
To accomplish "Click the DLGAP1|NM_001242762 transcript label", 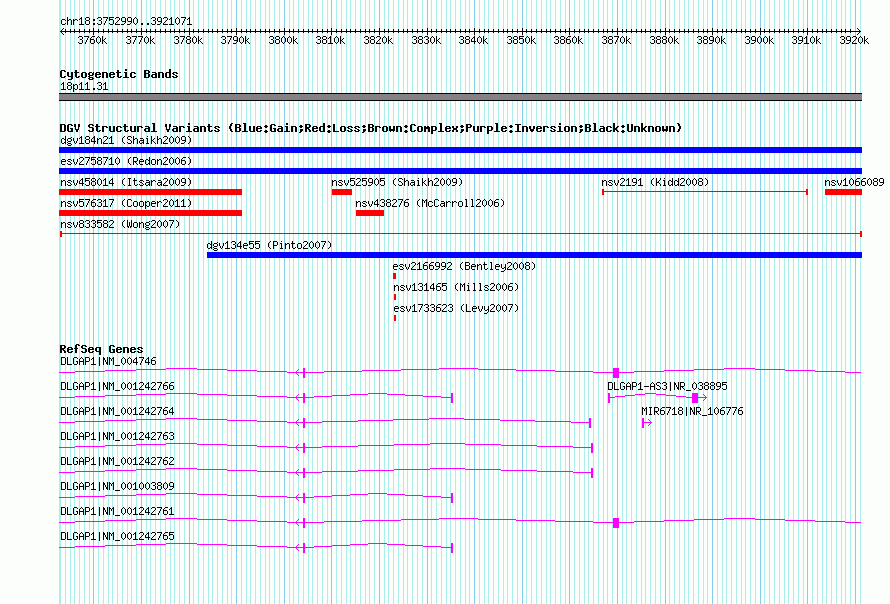I will (x=117, y=461).
